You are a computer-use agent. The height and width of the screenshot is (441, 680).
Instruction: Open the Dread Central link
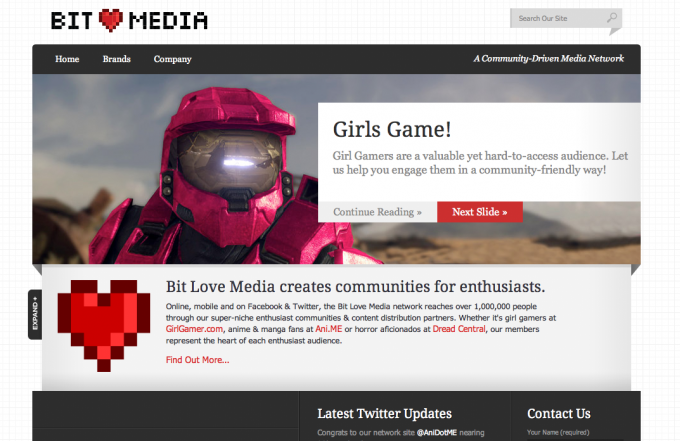tap(459, 329)
